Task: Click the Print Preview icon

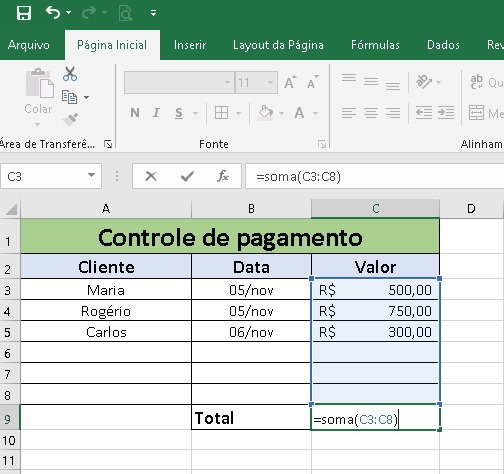Action: (x=125, y=13)
